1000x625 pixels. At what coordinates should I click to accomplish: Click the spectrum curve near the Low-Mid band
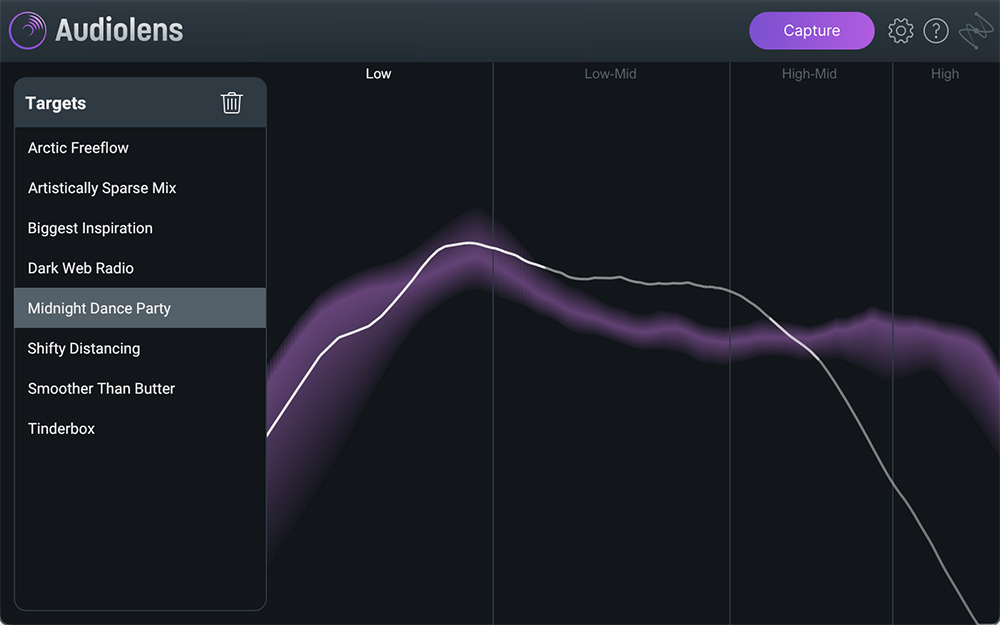pyautogui.click(x=610, y=278)
